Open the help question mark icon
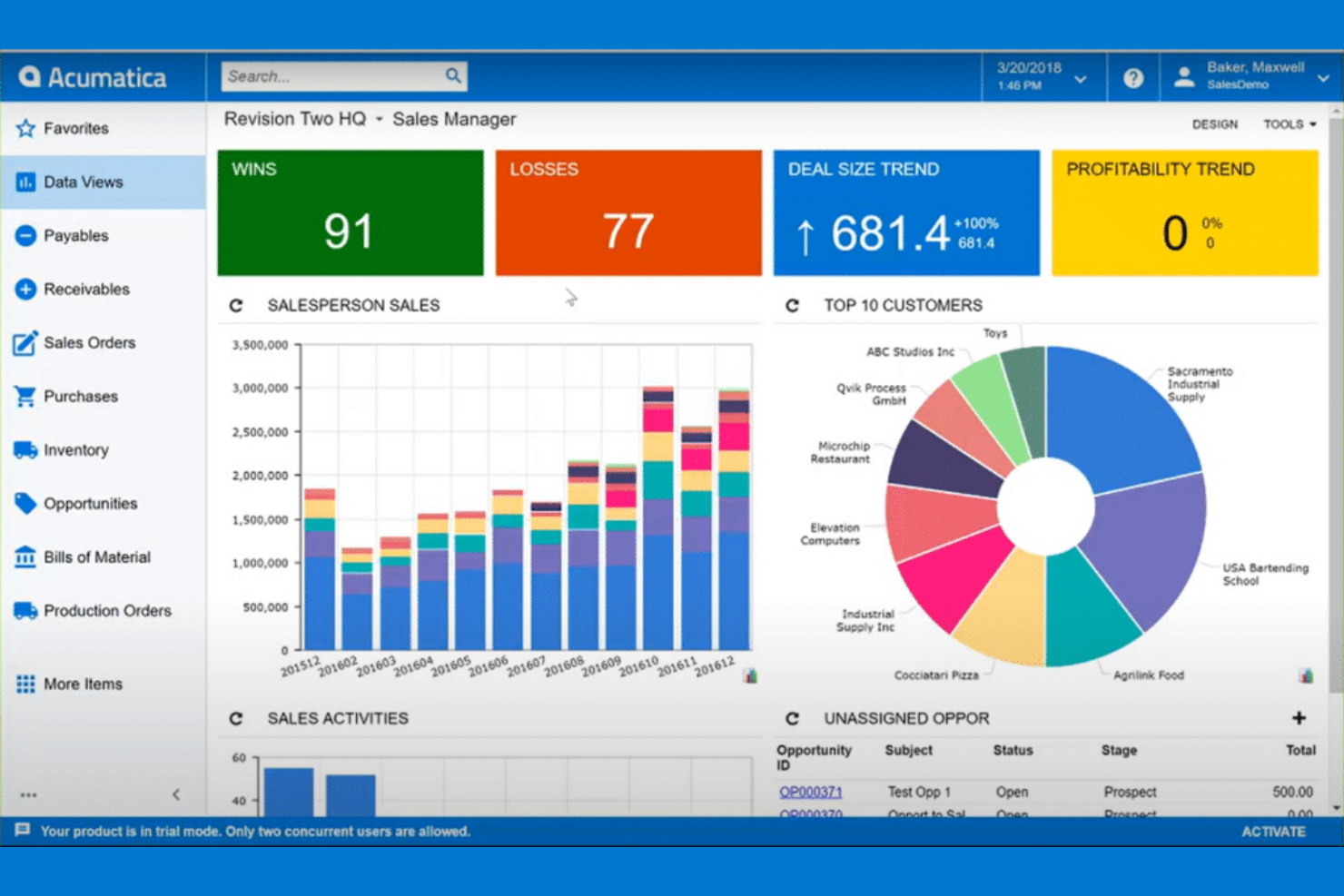The image size is (1344, 896). tap(1132, 78)
